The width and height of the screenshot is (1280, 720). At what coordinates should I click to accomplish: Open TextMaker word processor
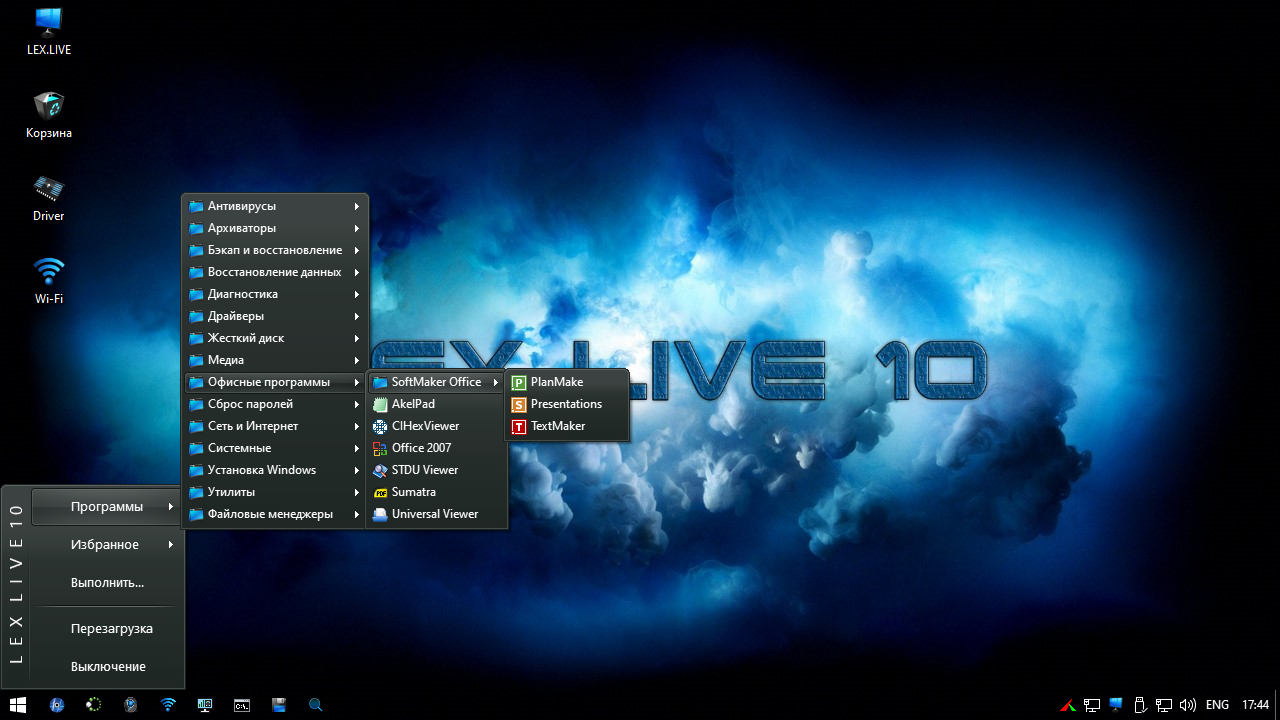coord(557,426)
